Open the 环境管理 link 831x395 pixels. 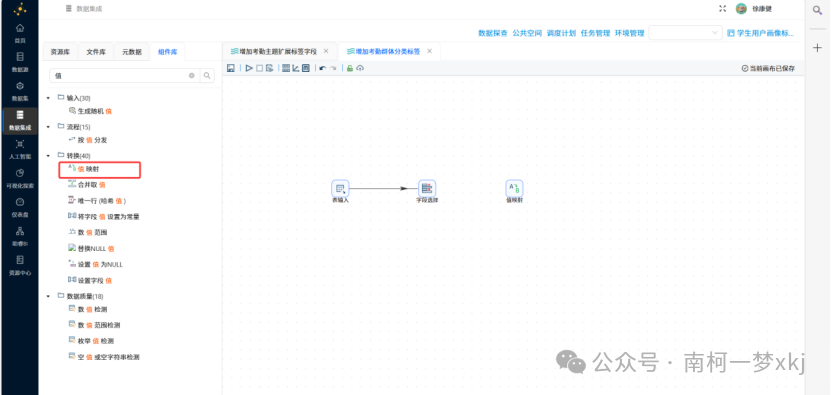pos(630,33)
